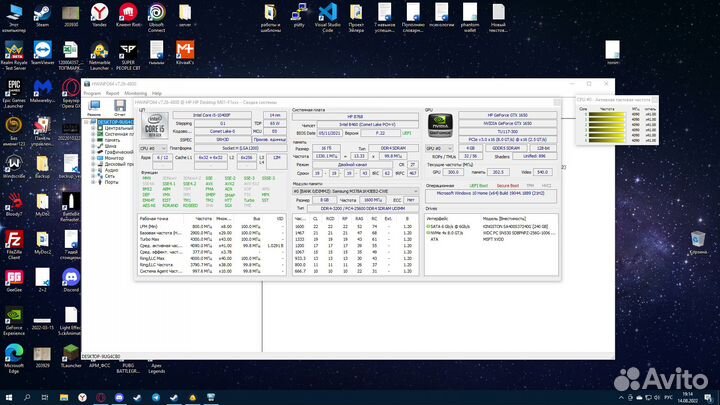Open File Explorer from taskbar
720x405 pixels.
[x=64, y=398]
